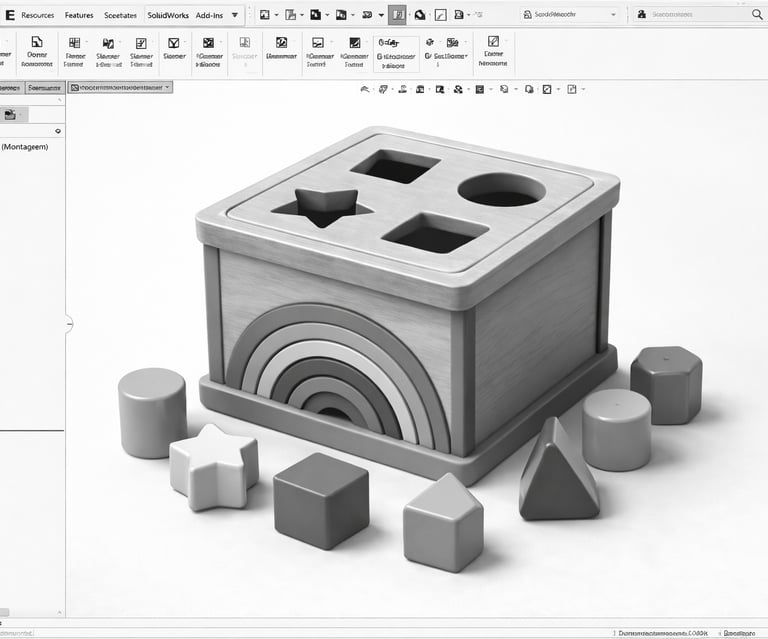Click the left panel splitter handle
The width and height of the screenshot is (768, 639).
point(69,324)
